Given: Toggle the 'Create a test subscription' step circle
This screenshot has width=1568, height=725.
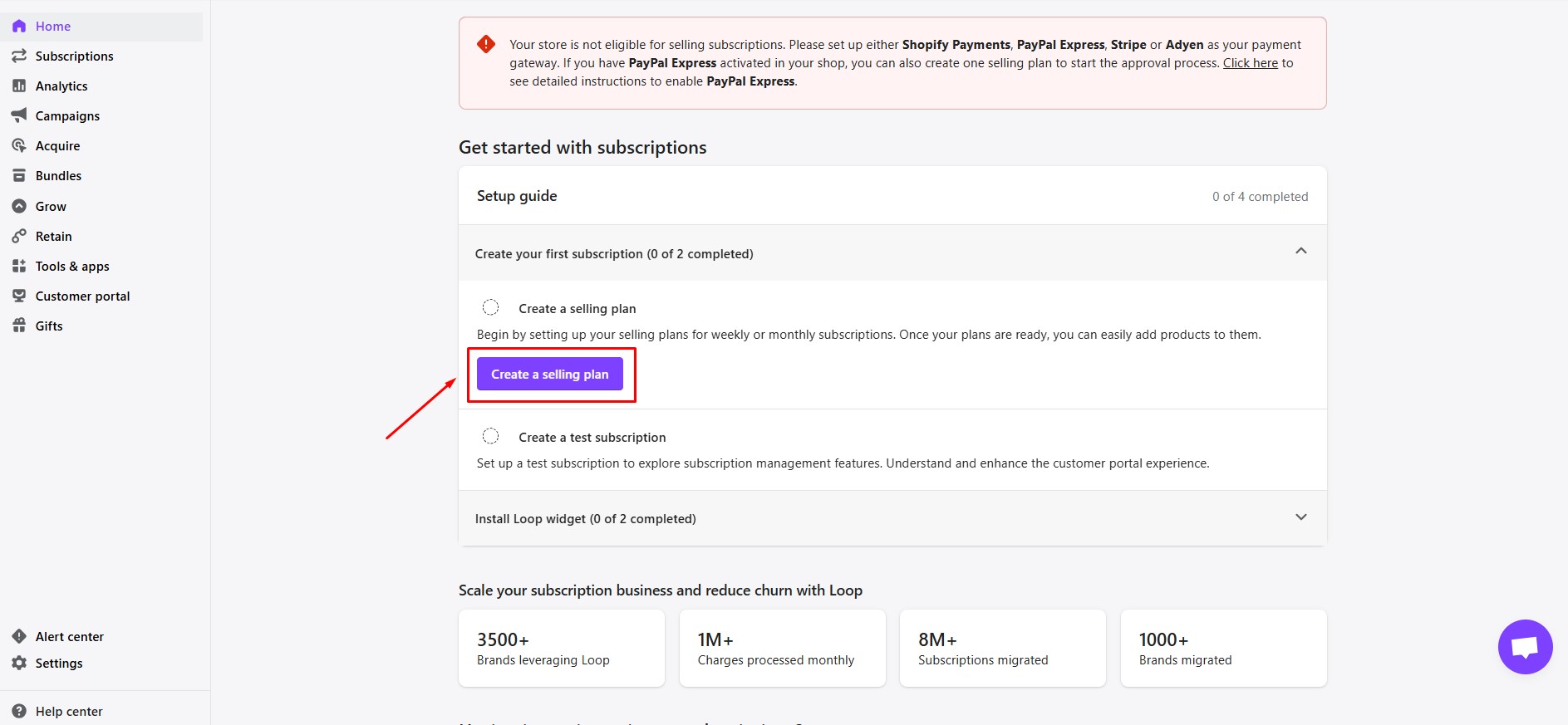Looking at the screenshot, I should click(x=491, y=437).
